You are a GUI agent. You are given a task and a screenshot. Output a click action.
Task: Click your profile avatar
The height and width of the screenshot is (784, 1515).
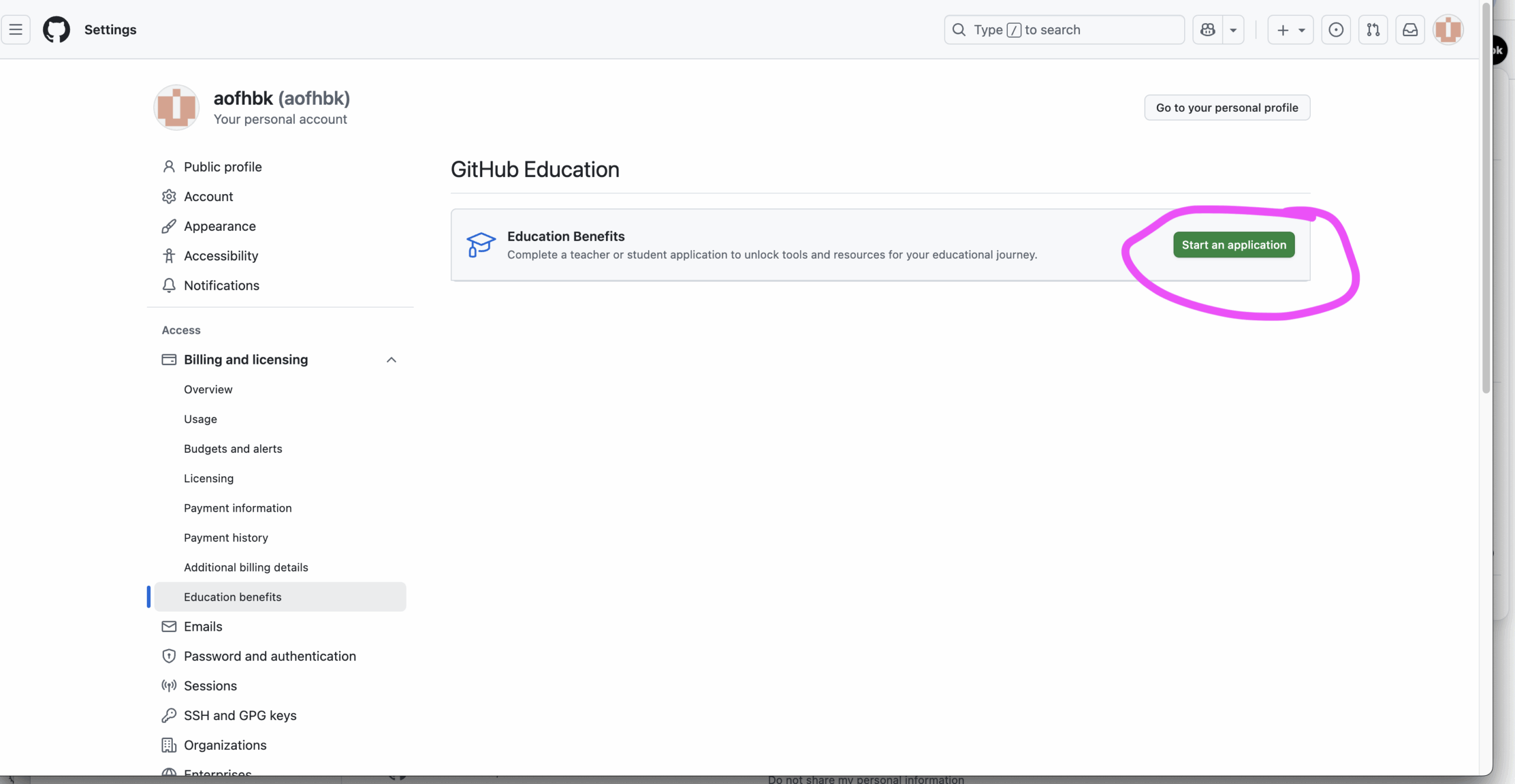[x=1448, y=29]
